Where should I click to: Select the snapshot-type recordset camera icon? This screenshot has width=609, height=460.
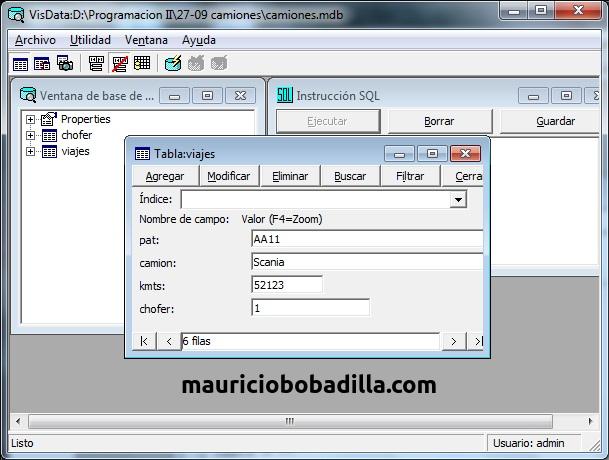pos(65,63)
